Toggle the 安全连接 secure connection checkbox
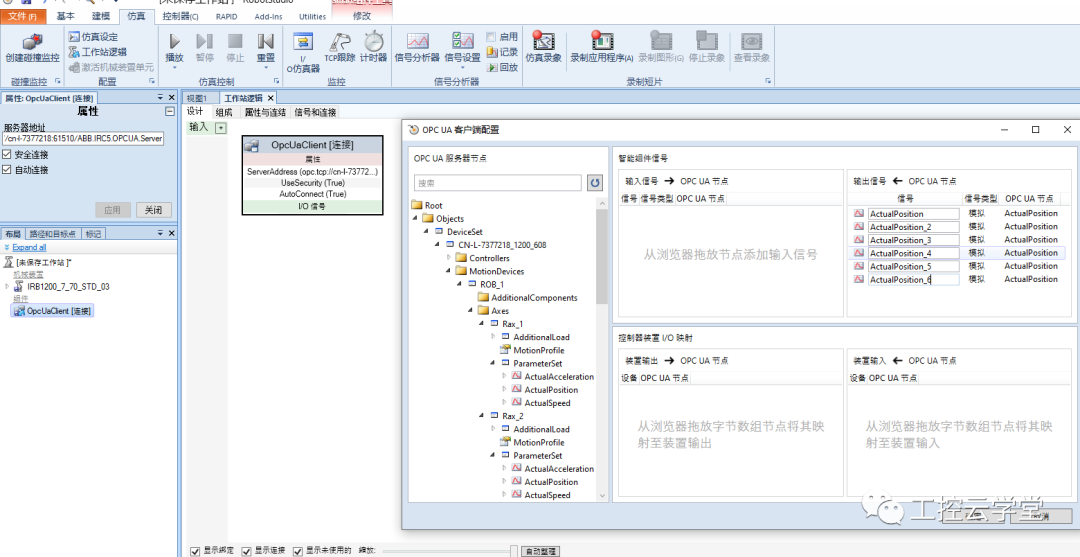The image size is (1080, 557). (7, 155)
